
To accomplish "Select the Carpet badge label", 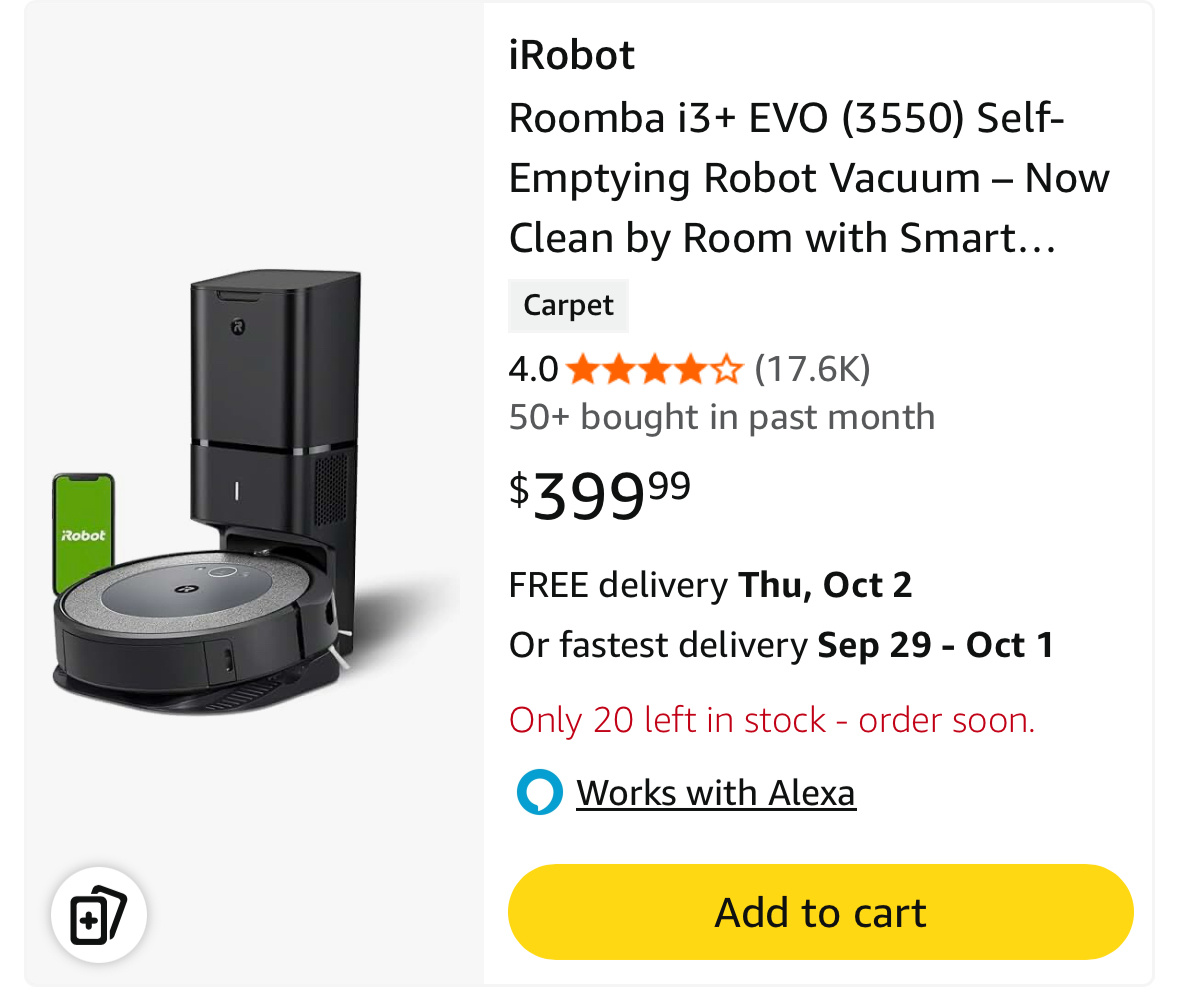I will [568, 305].
